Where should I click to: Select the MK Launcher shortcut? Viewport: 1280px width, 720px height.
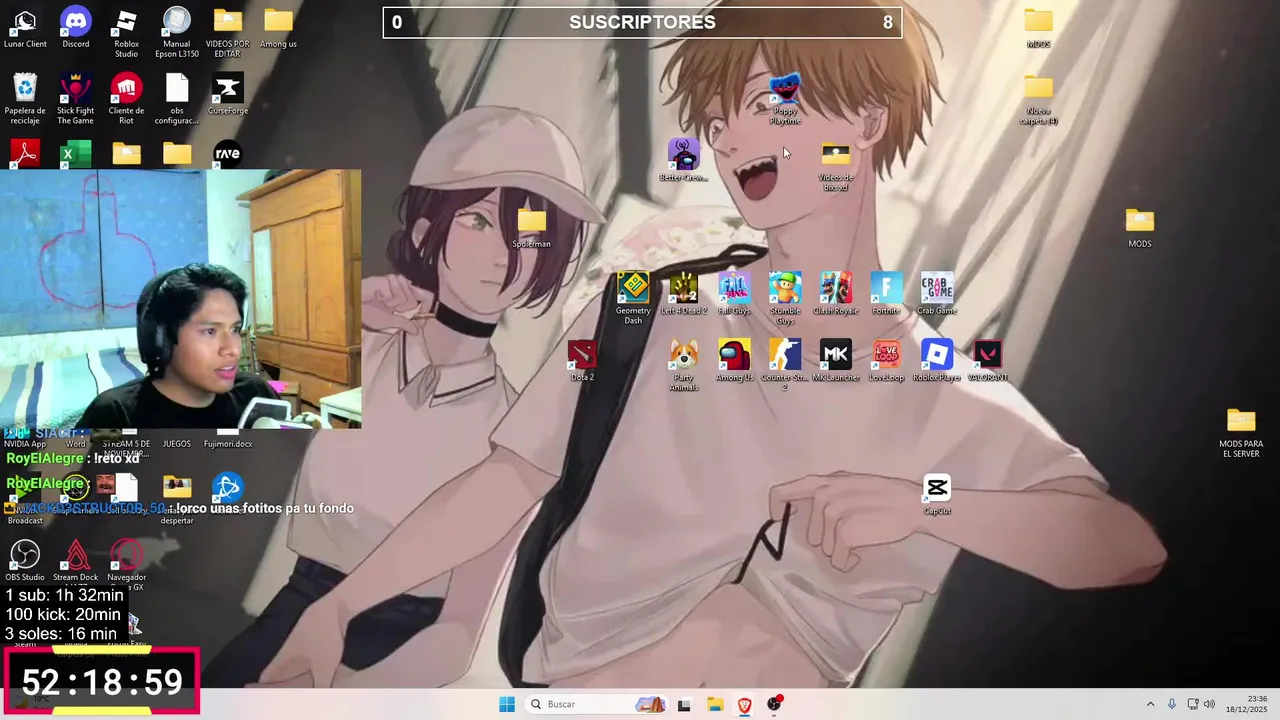[836, 360]
